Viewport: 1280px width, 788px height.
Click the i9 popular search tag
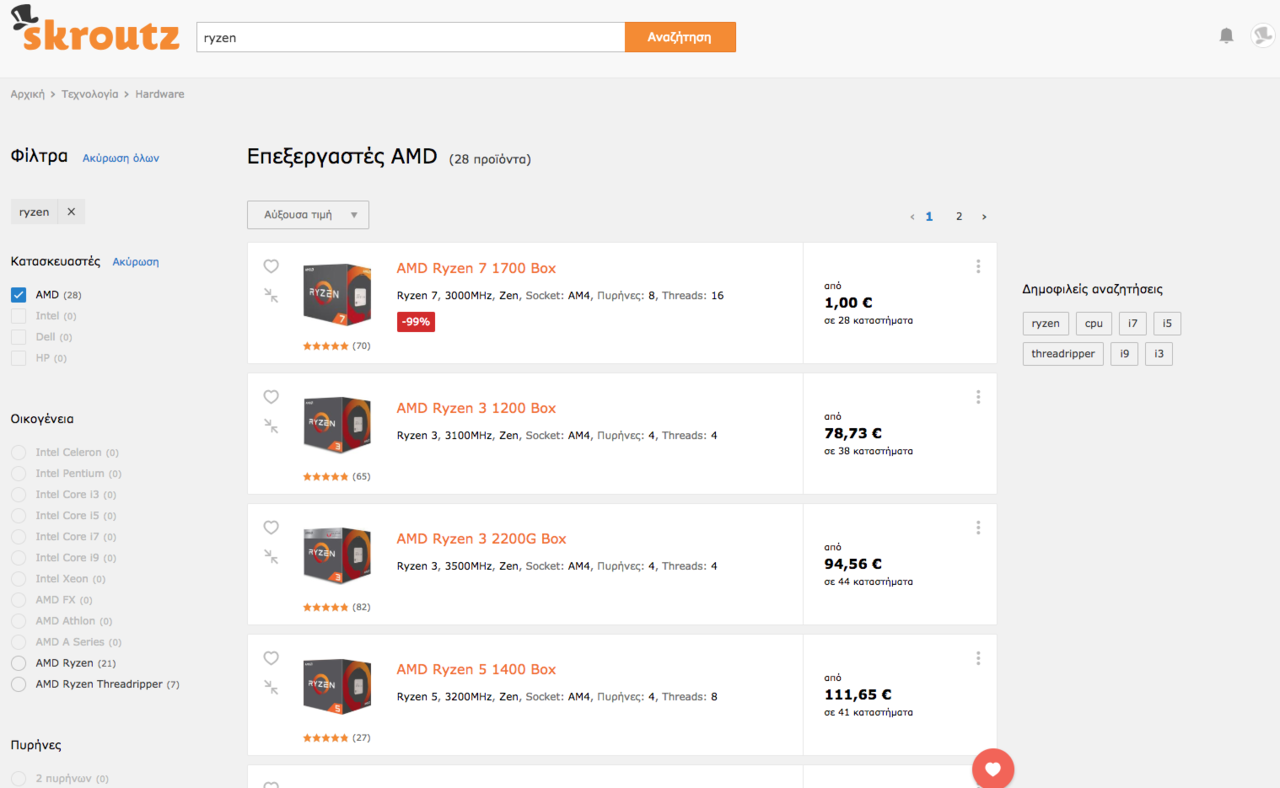click(x=1124, y=354)
